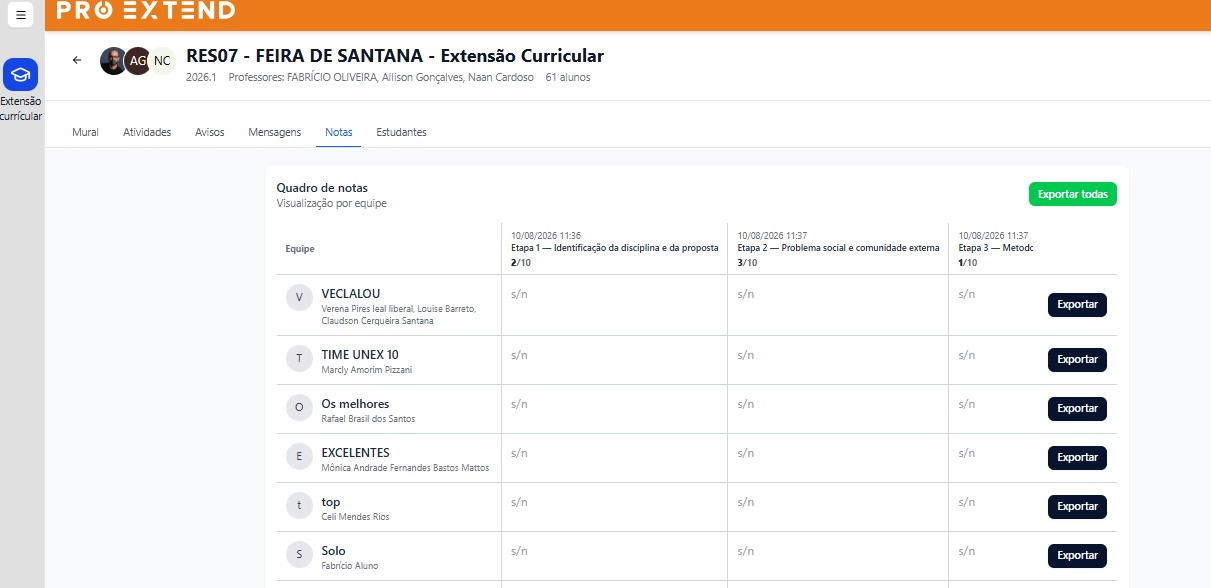Click member name Marcly Amorim Pizzani
The height and width of the screenshot is (588, 1211).
[x=367, y=370]
